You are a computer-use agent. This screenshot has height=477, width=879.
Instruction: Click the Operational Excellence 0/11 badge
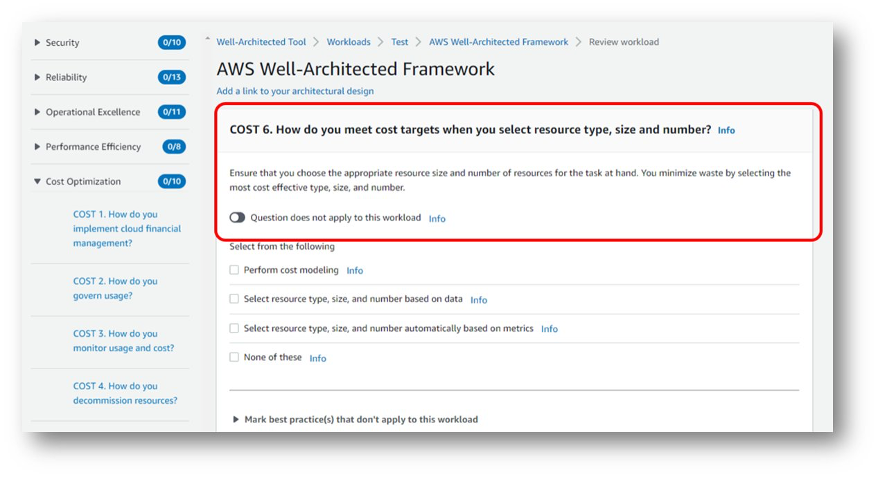(x=172, y=112)
